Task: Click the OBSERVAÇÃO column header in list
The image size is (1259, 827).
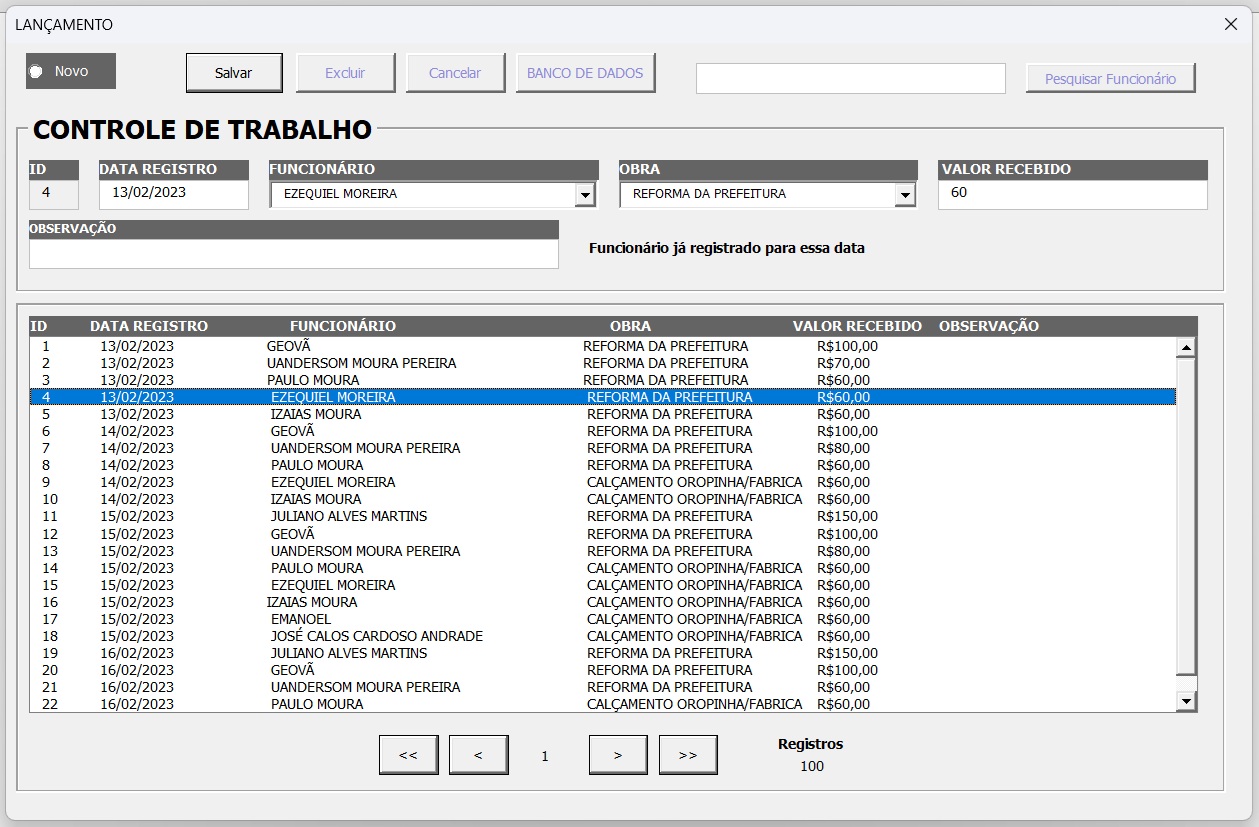Action: pyautogui.click(x=989, y=326)
